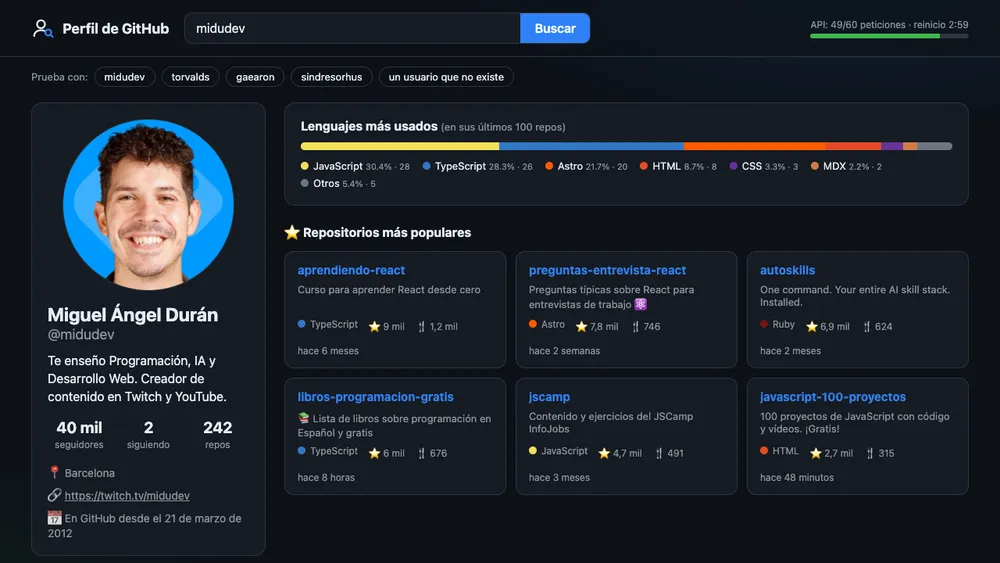This screenshot has height=563, width=1000.
Task: Click the 242 repos stat
Action: point(217,434)
